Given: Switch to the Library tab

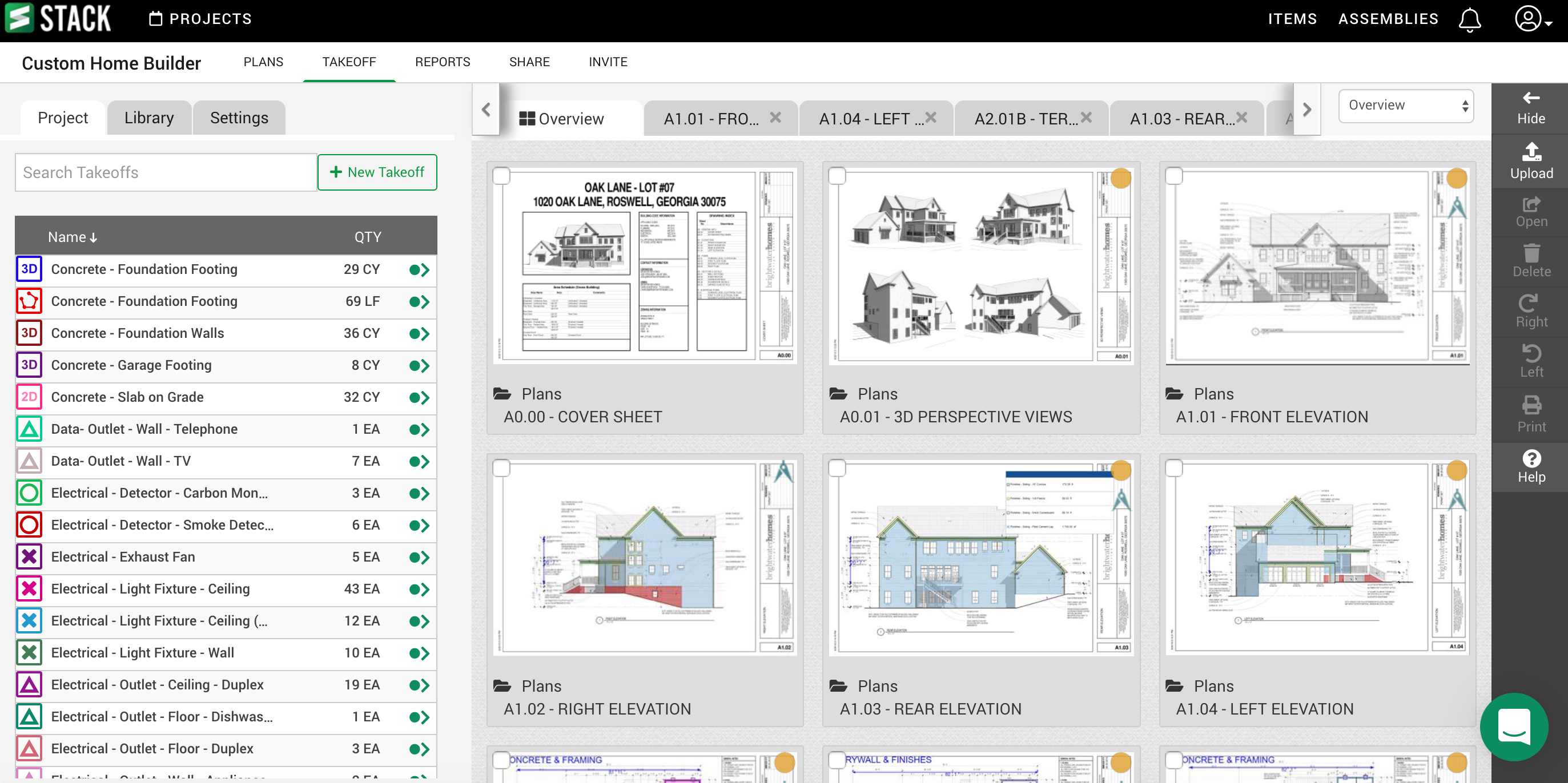Looking at the screenshot, I should tap(148, 118).
